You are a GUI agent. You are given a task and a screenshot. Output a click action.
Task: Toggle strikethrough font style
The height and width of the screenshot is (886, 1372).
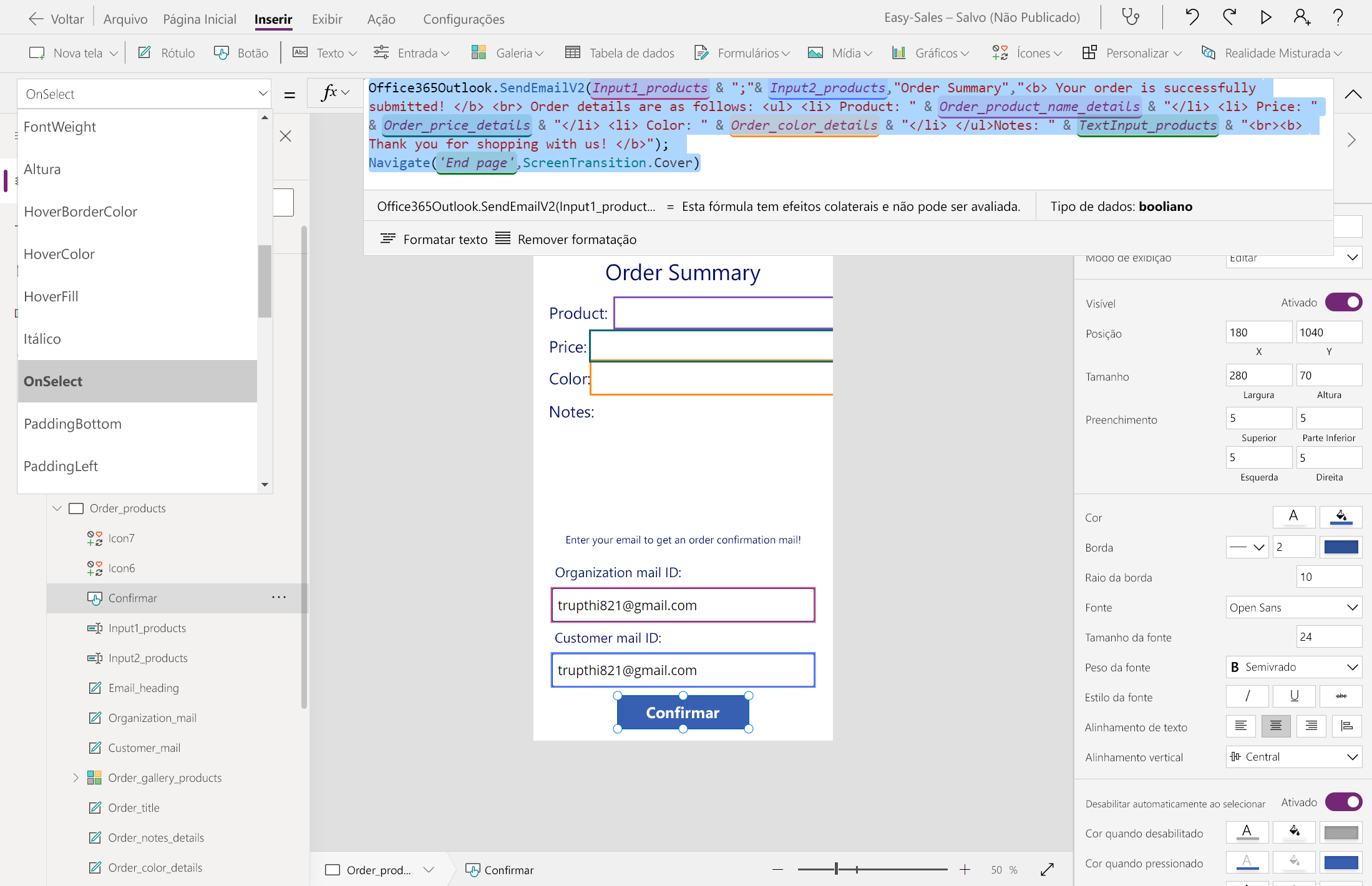(x=1341, y=696)
